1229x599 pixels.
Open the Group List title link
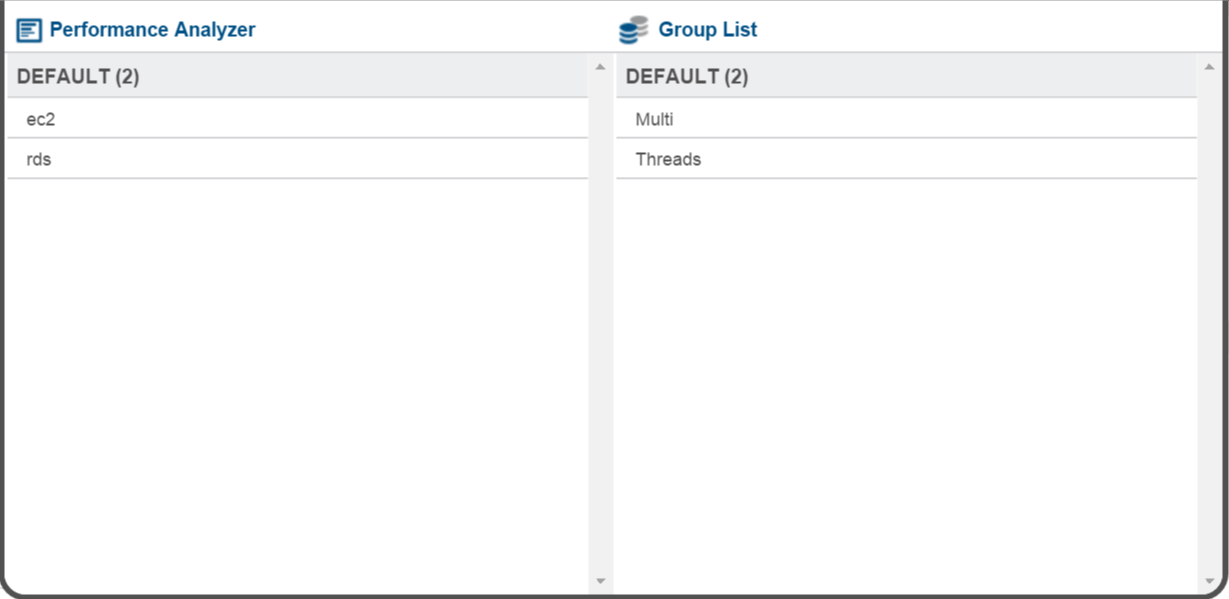(x=708, y=30)
